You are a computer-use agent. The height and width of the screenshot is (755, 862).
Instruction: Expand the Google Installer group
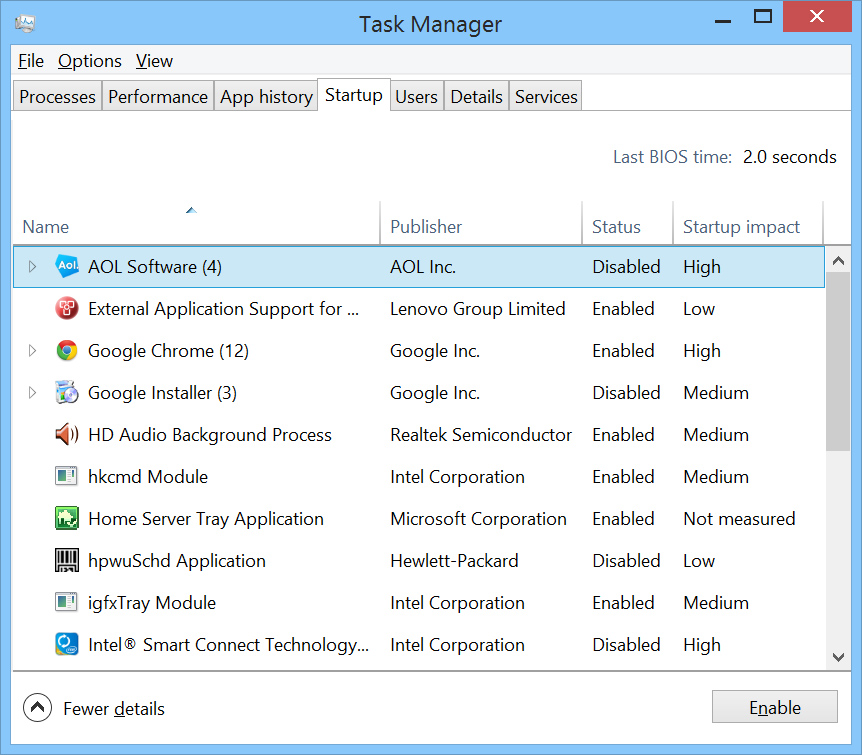point(32,393)
